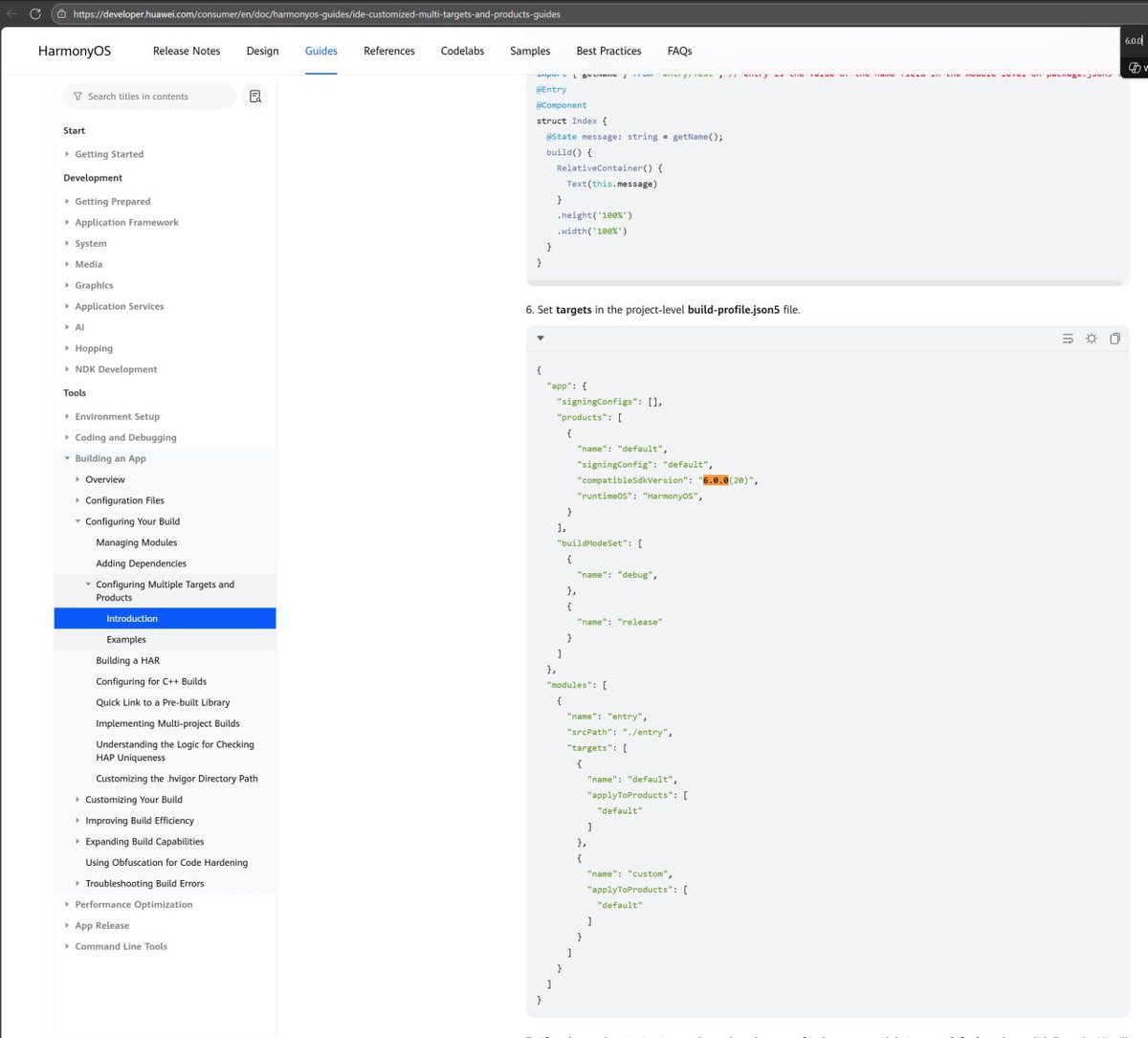Switch code theme with sun icon
1148x1038 pixels.
coord(1092,339)
